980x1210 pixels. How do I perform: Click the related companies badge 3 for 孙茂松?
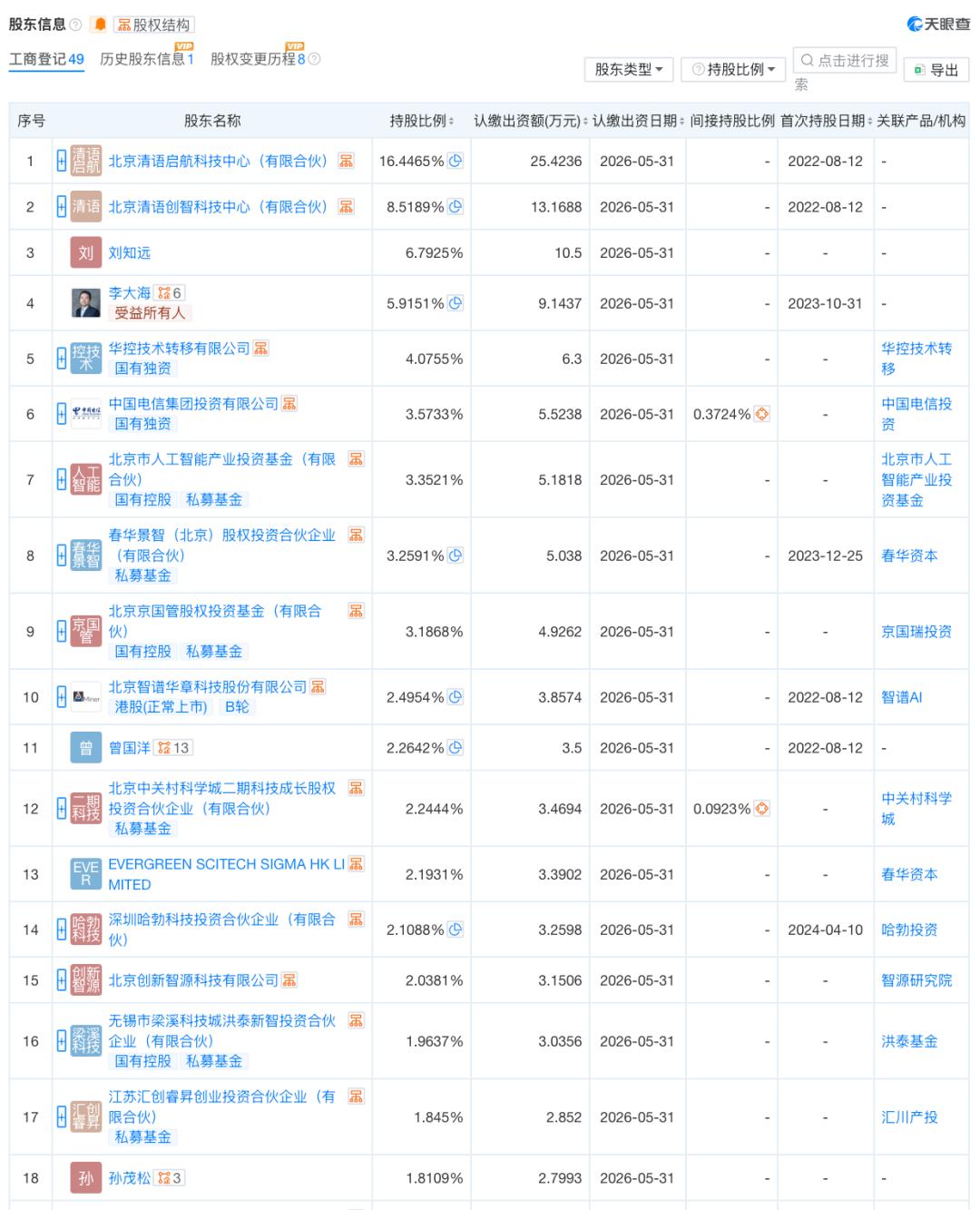(170, 1178)
